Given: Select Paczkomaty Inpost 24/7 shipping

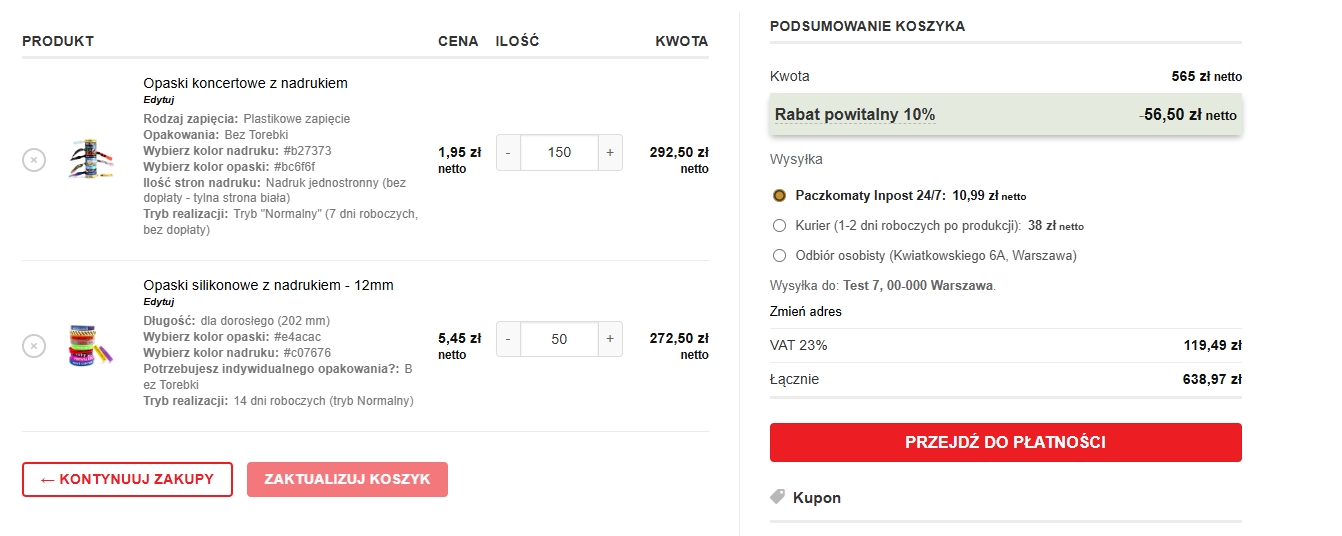Looking at the screenshot, I should 780,195.
